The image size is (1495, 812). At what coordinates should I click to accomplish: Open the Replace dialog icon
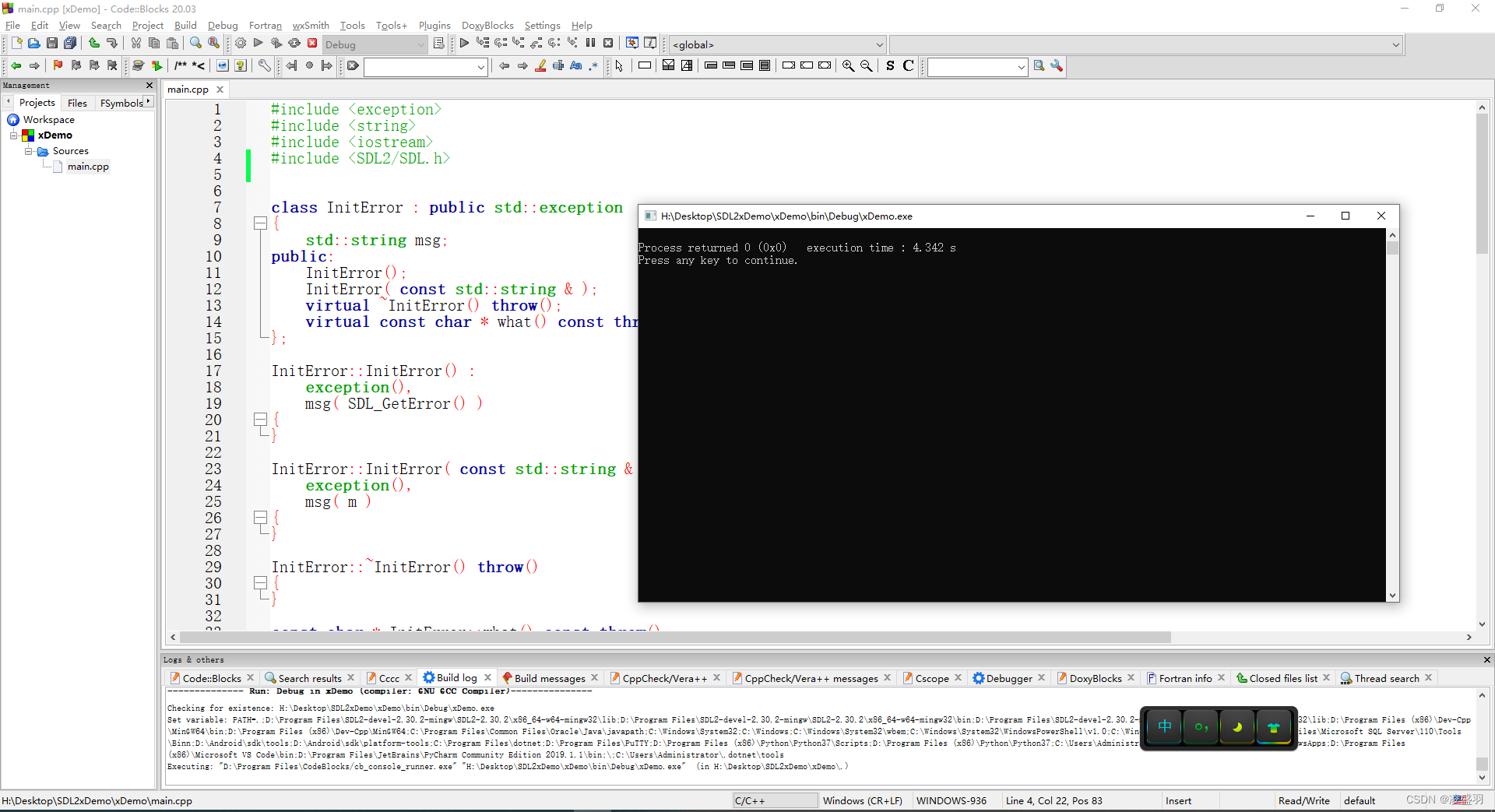pos(213,44)
